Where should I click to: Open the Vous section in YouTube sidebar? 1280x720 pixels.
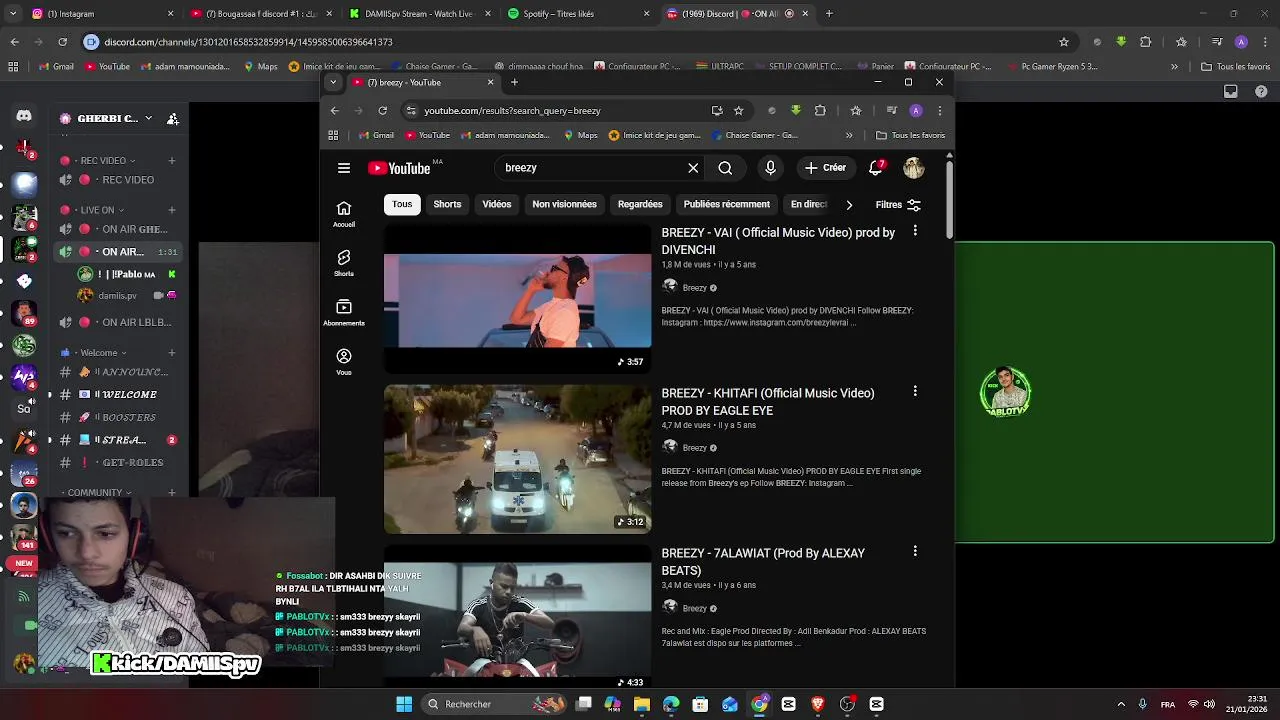point(344,361)
